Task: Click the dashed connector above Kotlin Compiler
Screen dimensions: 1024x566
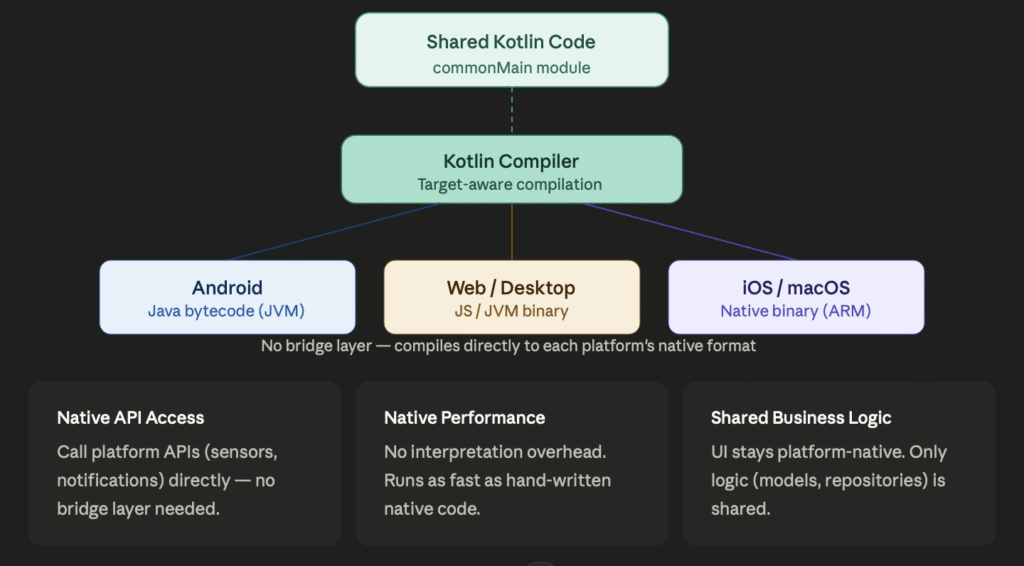Action: click(x=512, y=110)
